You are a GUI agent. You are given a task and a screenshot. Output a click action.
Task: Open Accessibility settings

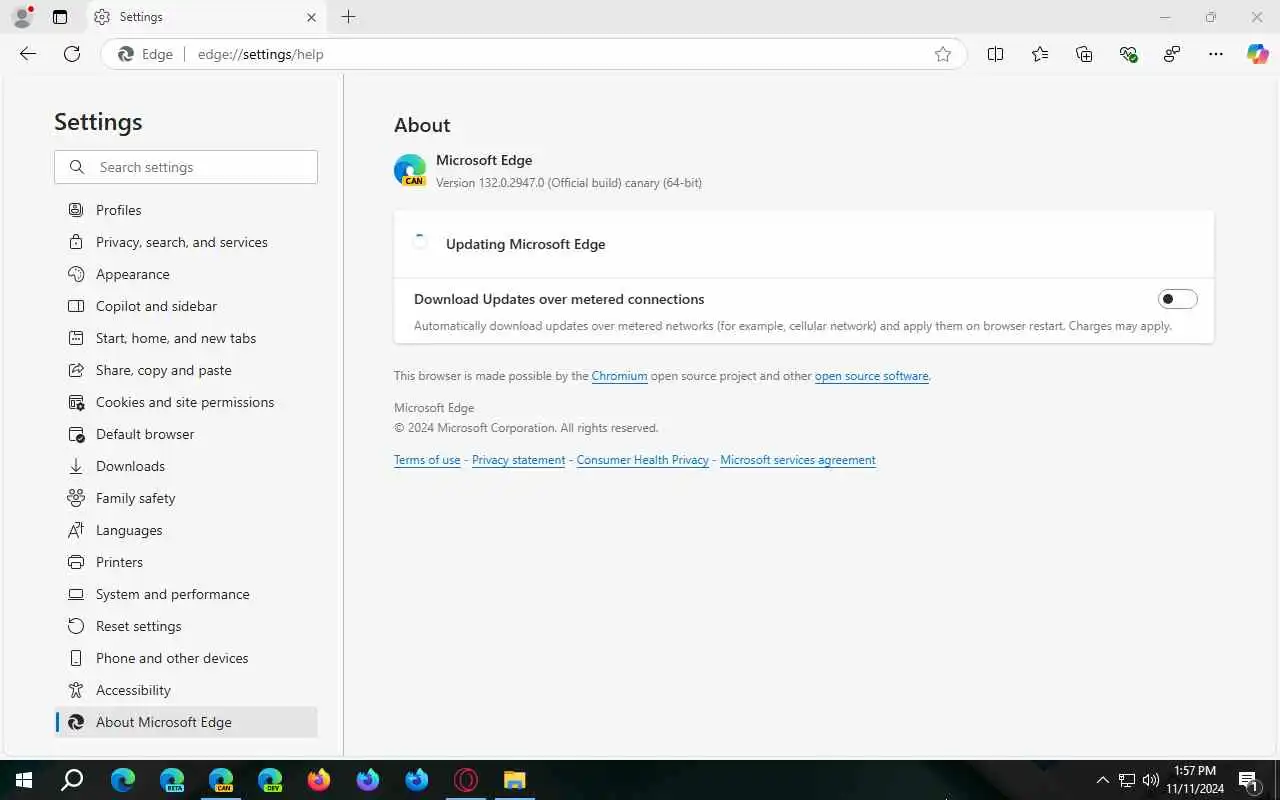pyautogui.click(x=186, y=690)
